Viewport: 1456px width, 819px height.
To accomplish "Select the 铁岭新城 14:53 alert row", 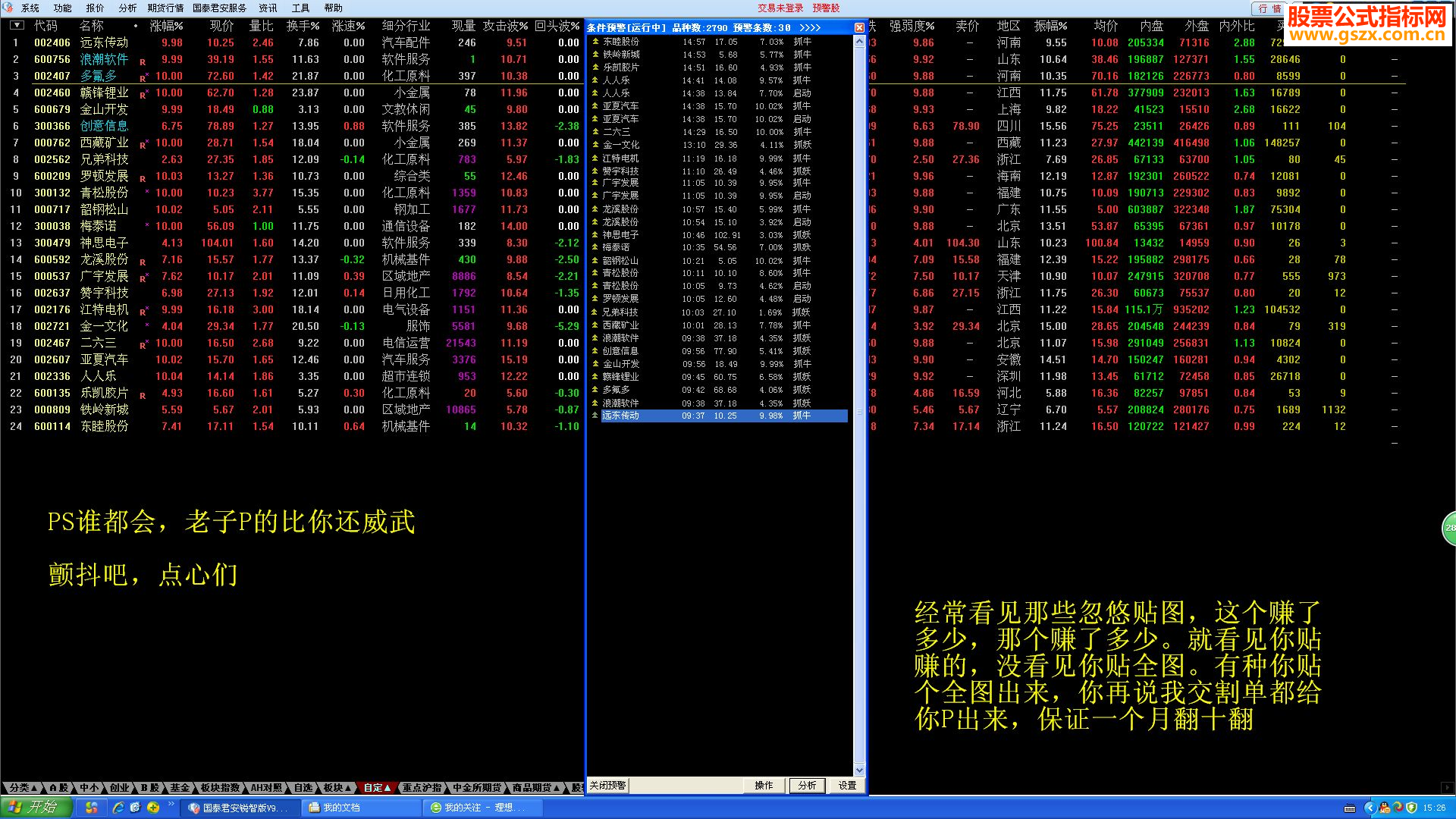I will click(x=720, y=55).
